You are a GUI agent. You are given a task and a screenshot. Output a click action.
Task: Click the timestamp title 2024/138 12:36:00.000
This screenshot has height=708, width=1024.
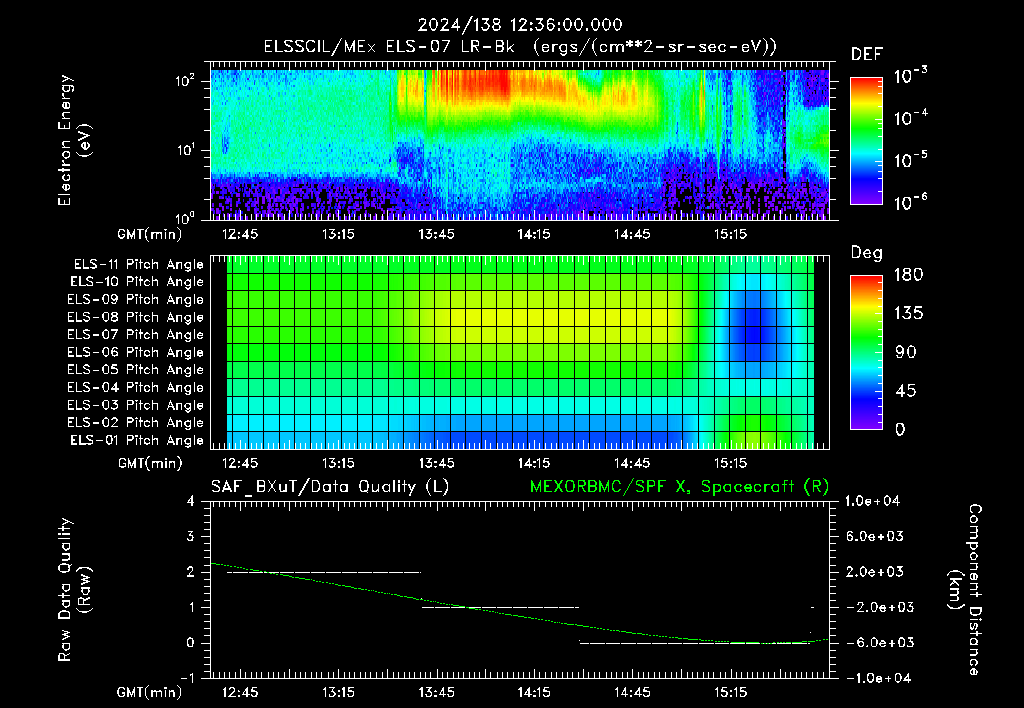[520, 25]
